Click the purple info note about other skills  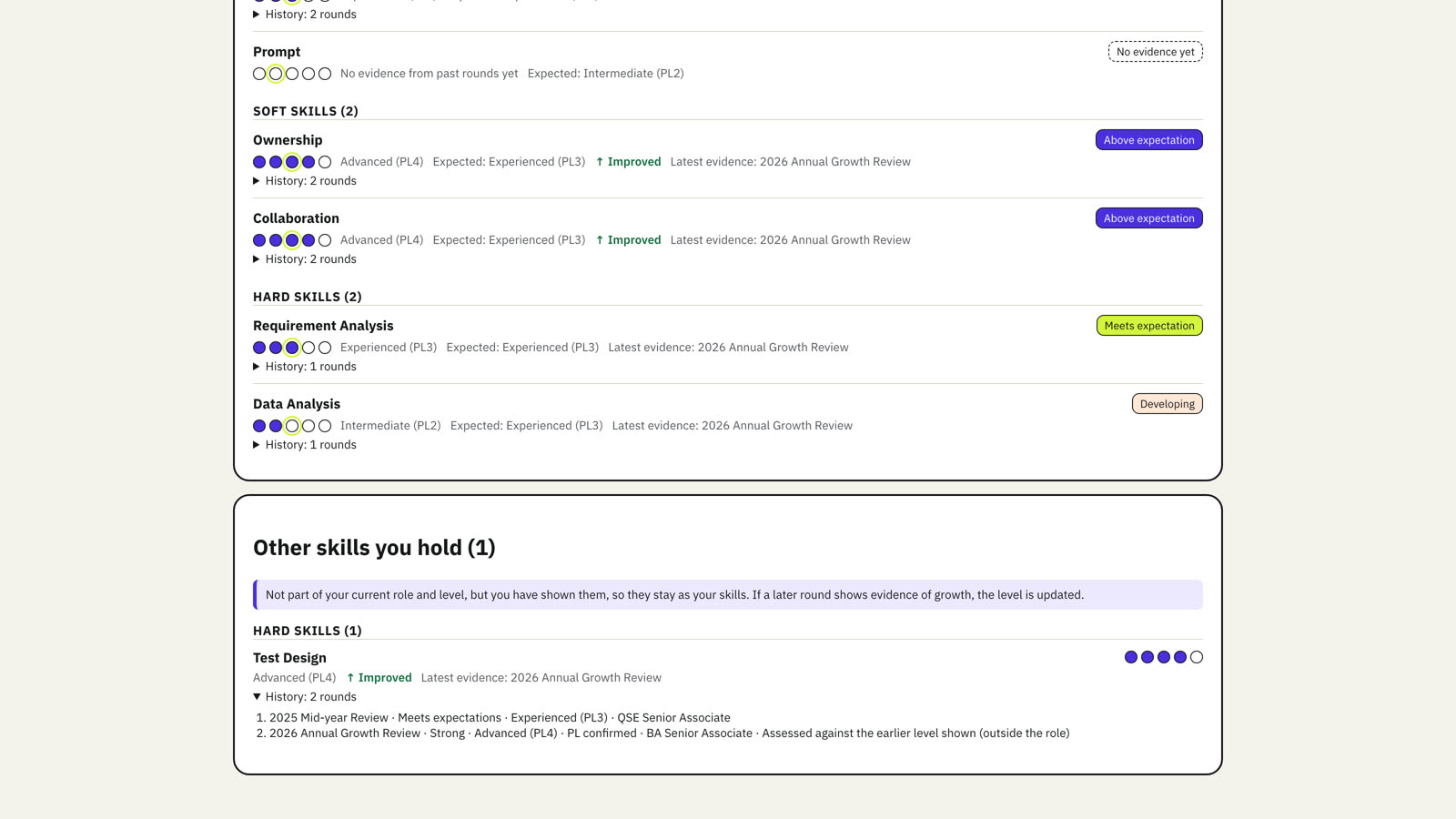(x=728, y=595)
